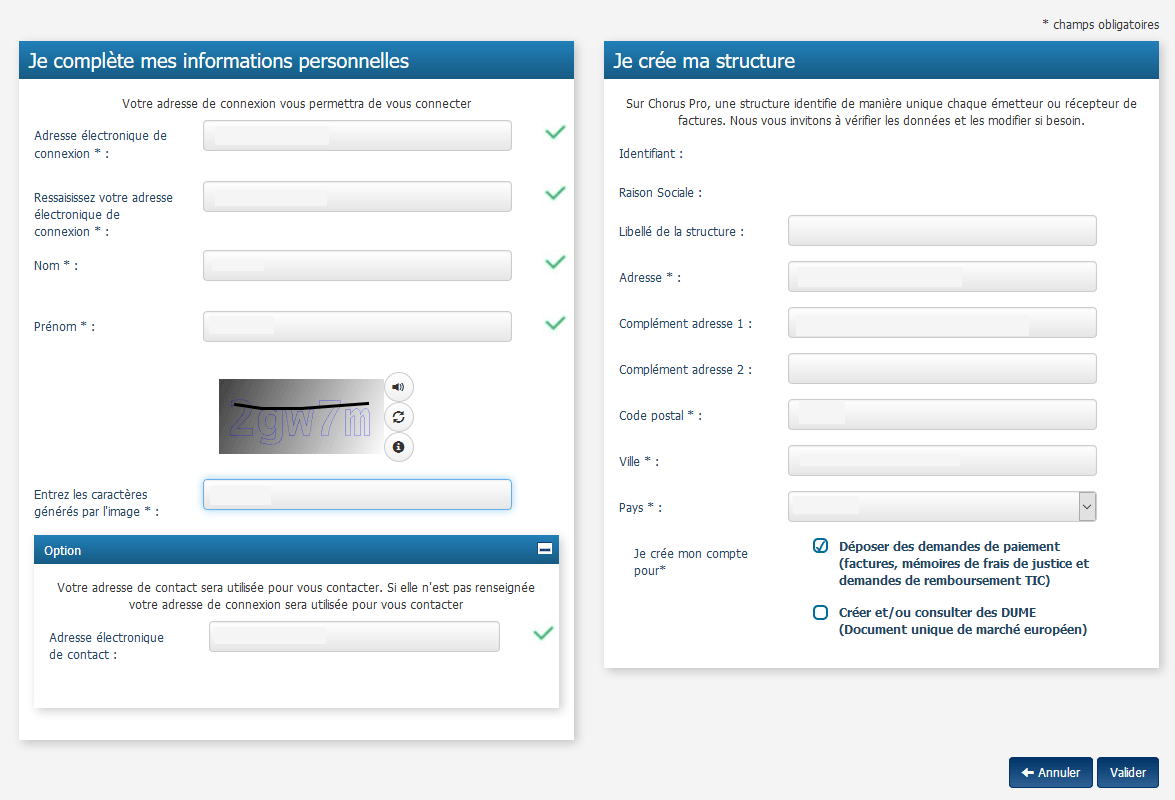Open the Pays dropdown
Screen dimensions: 1175x800
[942, 507]
